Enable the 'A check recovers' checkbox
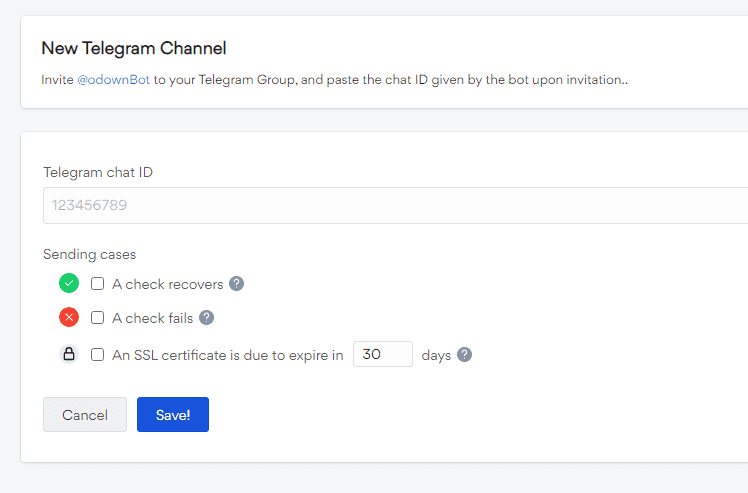 [98, 284]
